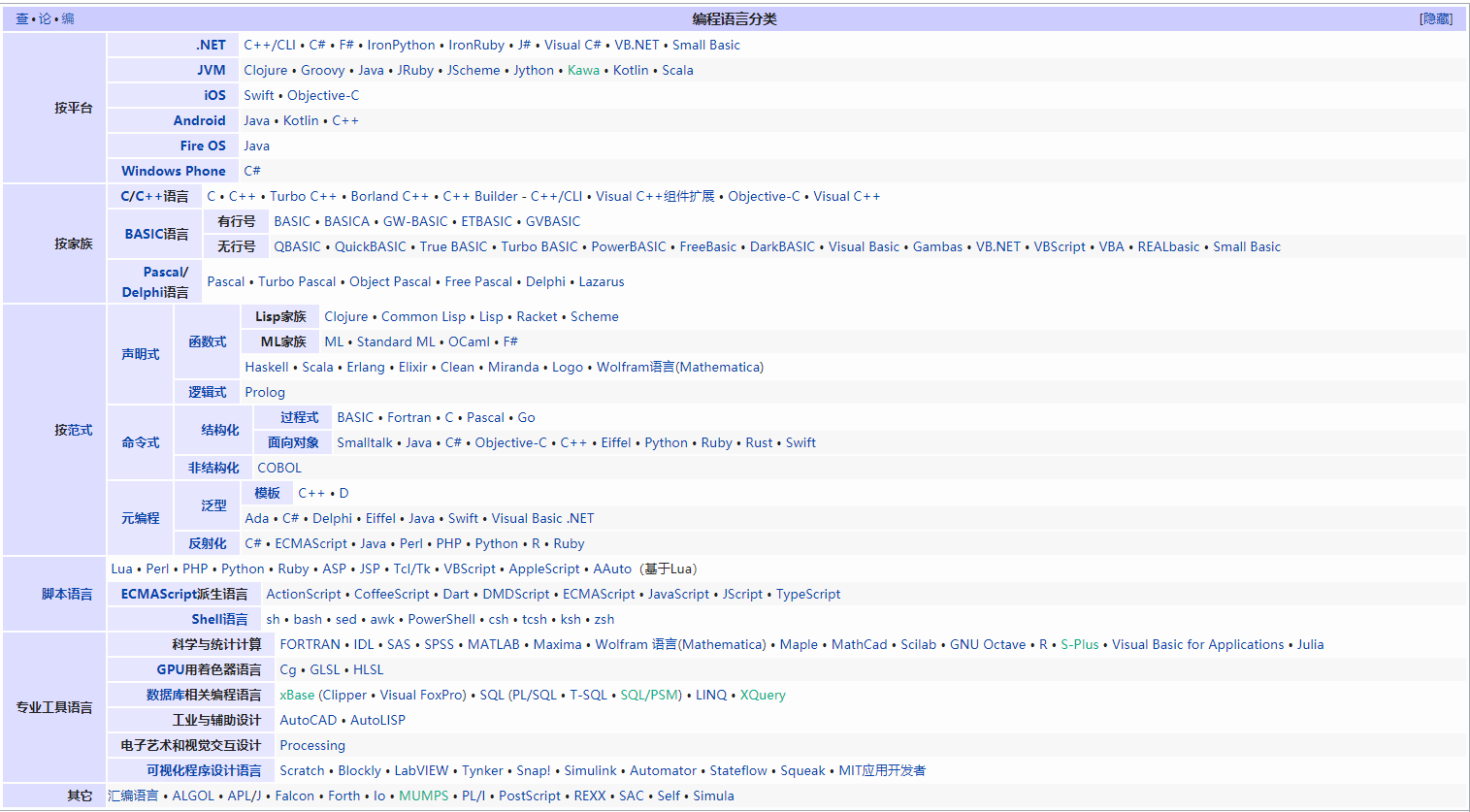Open the Prolog link
1470x812 pixels.
(x=265, y=392)
